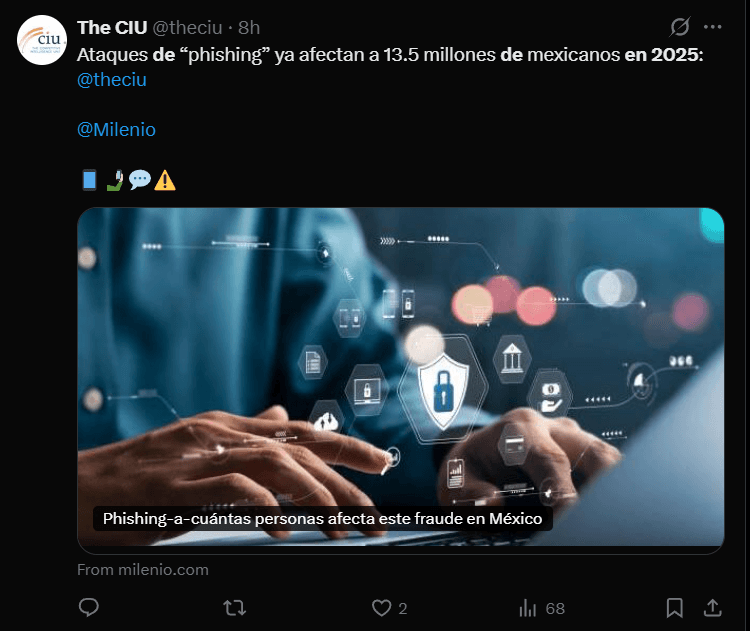This screenshot has height=631, width=750.
Task: Like the tweet with the heart icon
Action: pos(389,608)
